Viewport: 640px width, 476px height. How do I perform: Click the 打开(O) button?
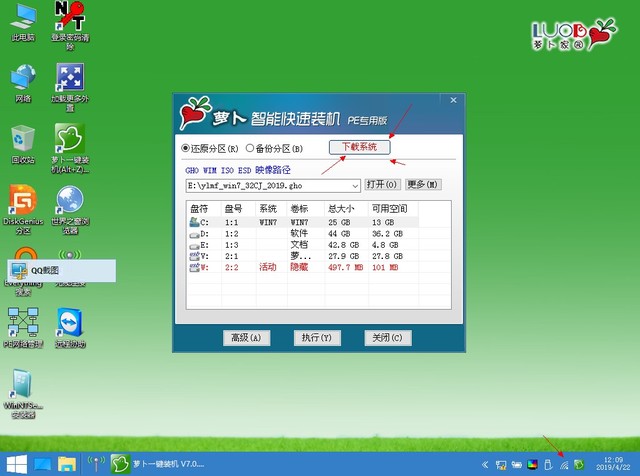[x=382, y=185]
